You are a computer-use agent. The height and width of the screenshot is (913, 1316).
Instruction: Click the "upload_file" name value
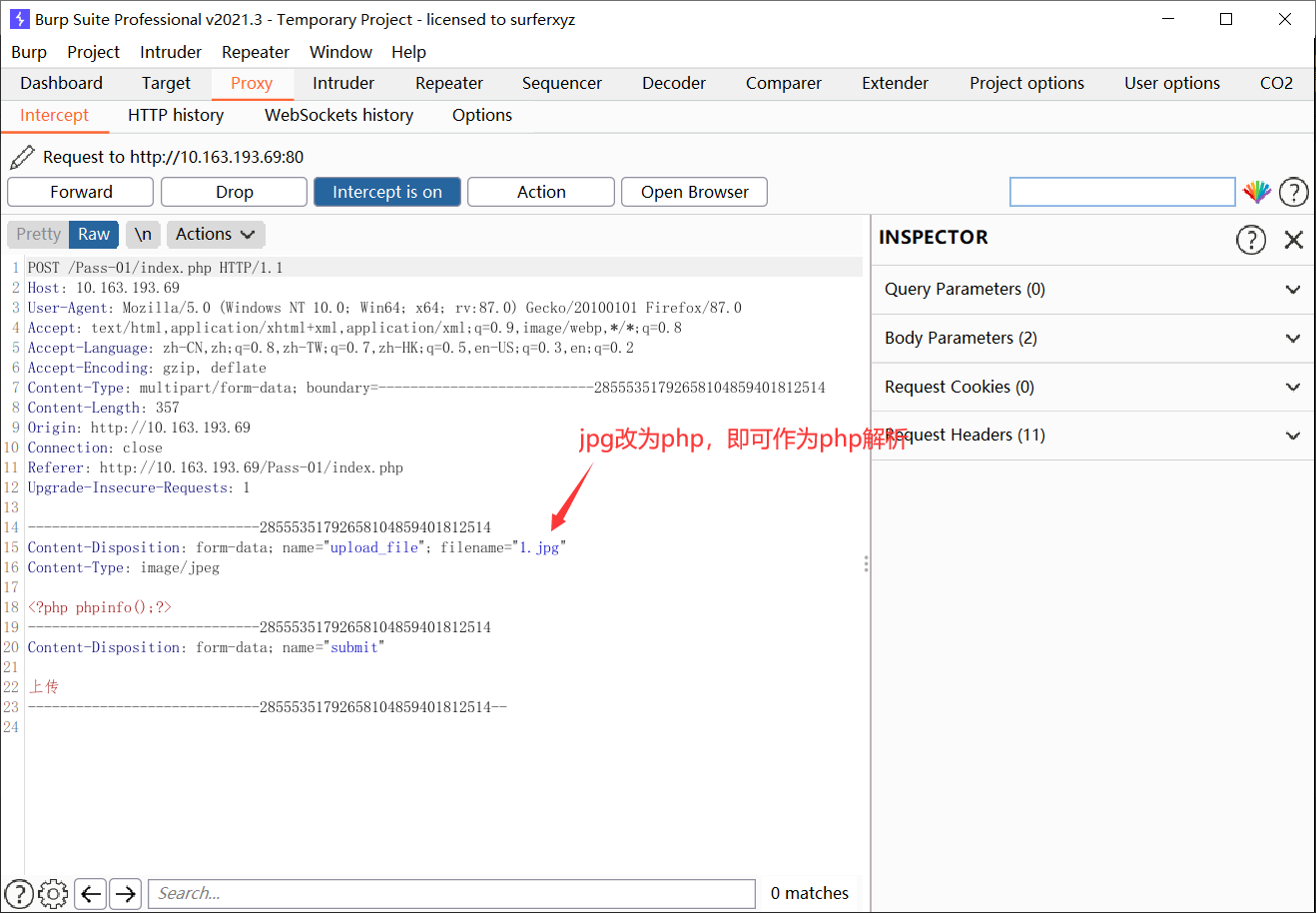coord(374,547)
